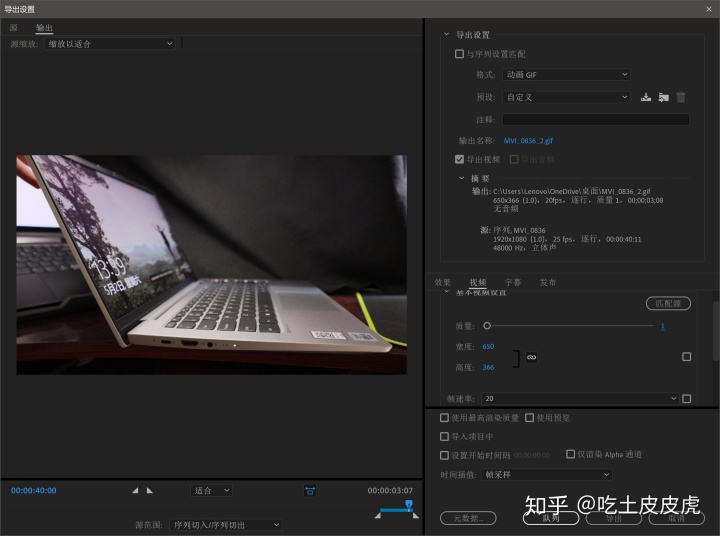Open the 发布 tab
Viewport: 720px width, 536px height.
(547, 282)
